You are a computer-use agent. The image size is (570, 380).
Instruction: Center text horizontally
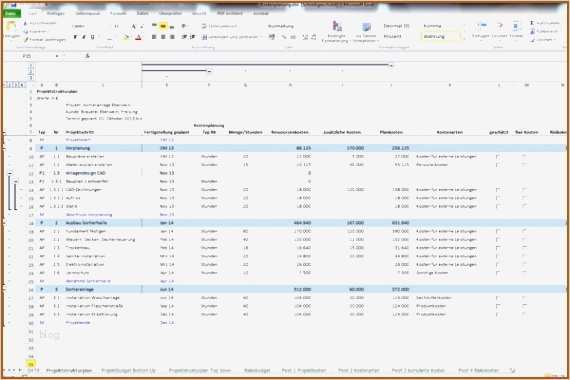pyautogui.click(x=163, y=37)
